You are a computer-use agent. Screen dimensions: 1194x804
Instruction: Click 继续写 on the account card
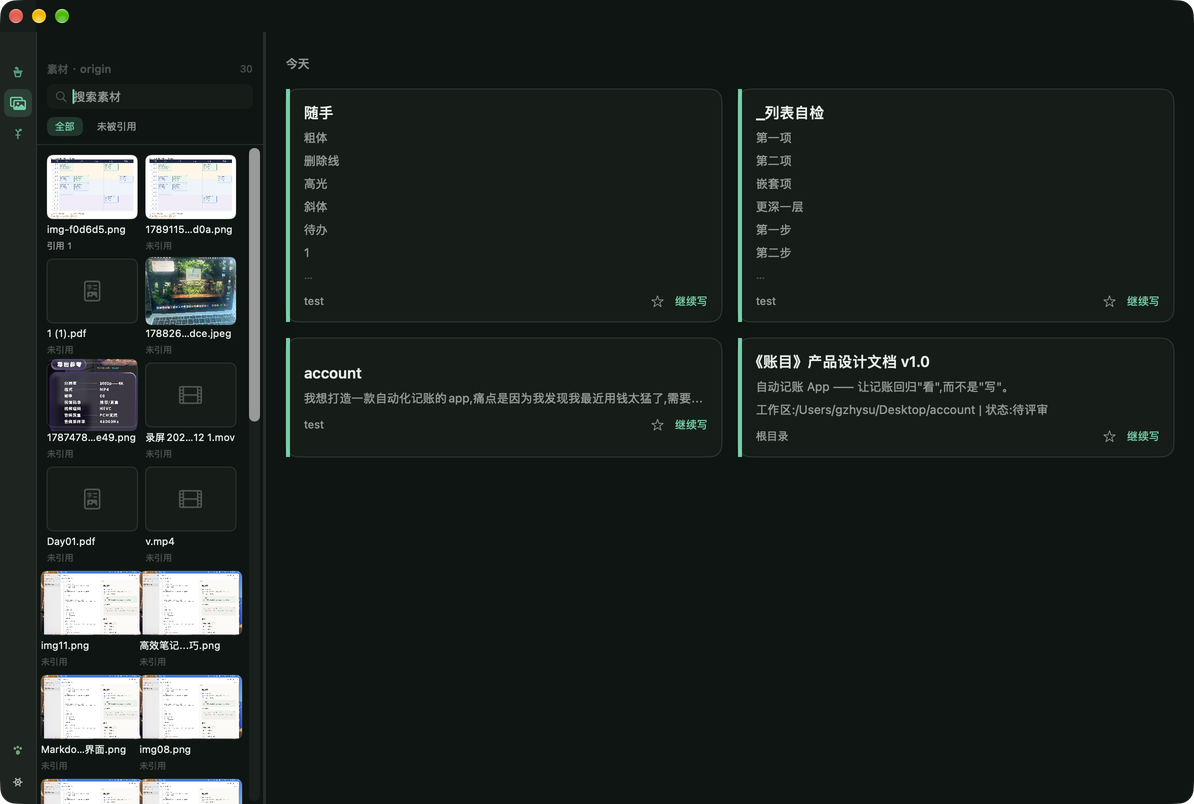(x=691, y=425)
